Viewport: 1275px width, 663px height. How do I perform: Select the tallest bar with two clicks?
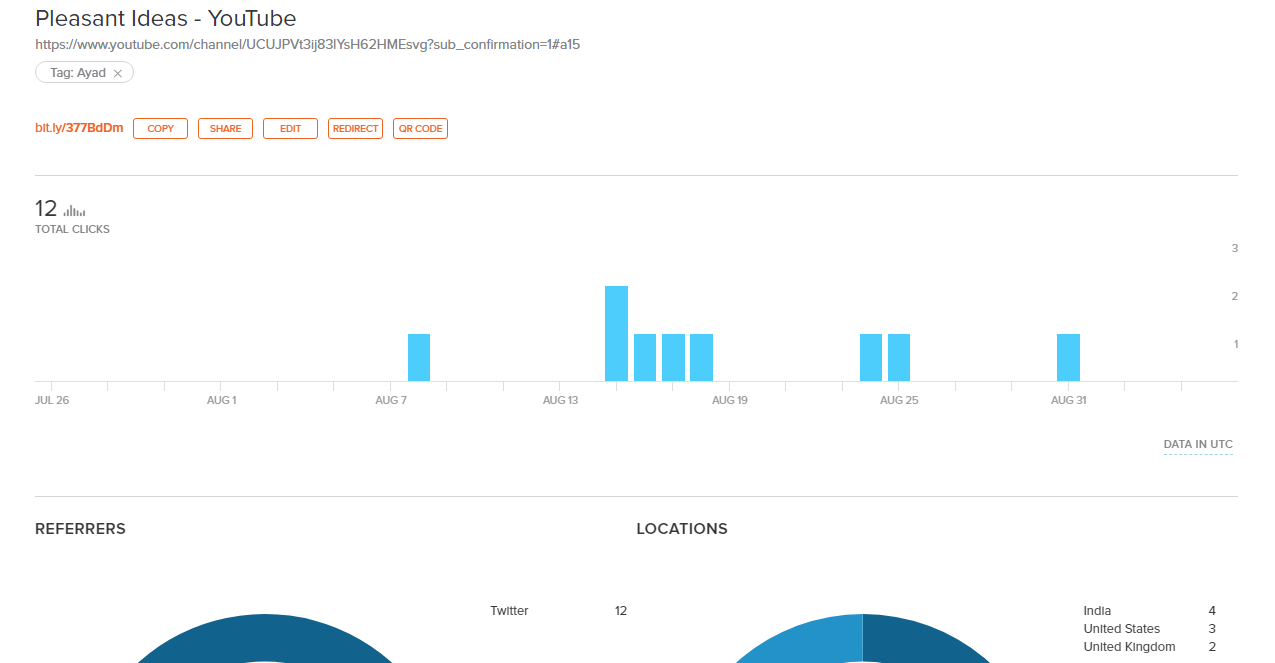coord(616,333)
